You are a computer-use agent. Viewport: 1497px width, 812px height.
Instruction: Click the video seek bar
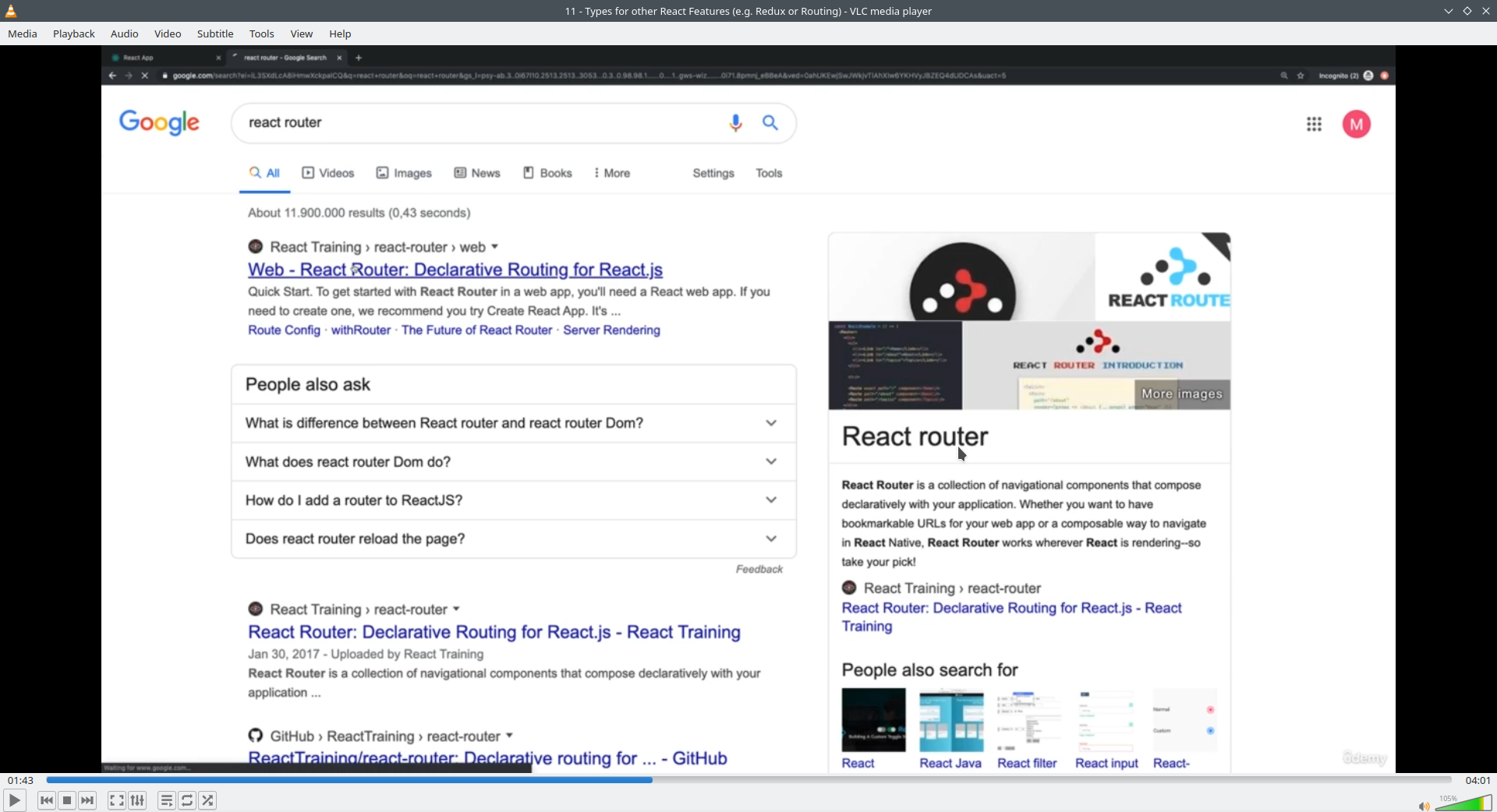click(748, 780)
